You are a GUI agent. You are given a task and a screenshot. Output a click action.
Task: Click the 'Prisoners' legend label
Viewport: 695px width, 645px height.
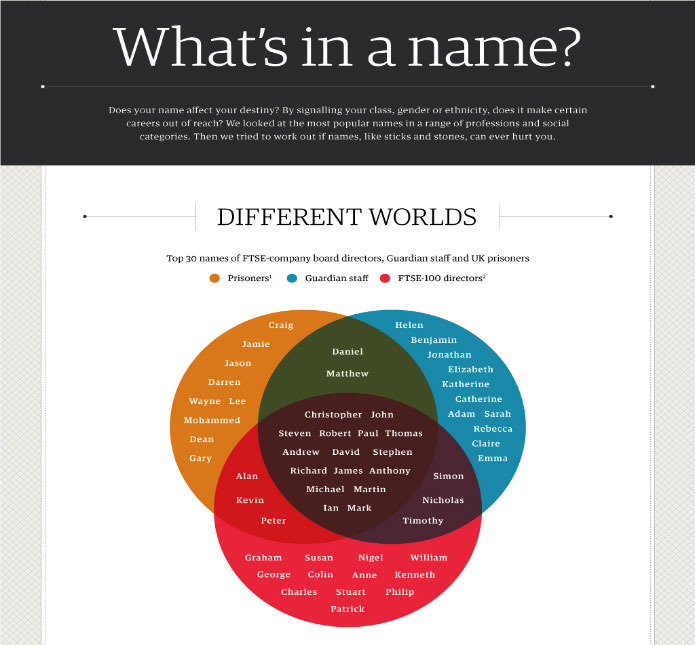click(248, 277)
